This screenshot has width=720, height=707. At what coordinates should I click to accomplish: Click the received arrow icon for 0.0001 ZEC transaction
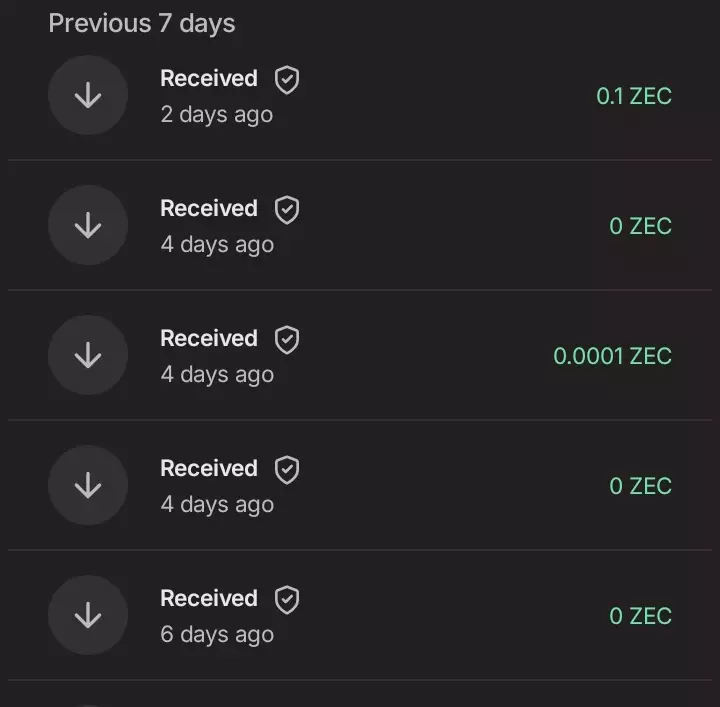pos(88,356)
